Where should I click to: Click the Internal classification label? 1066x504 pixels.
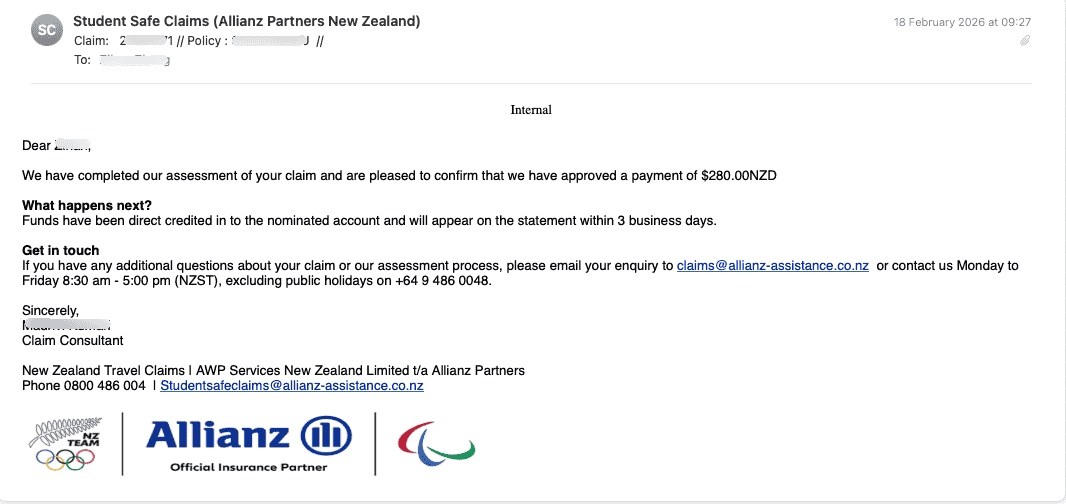pos(531,110)
